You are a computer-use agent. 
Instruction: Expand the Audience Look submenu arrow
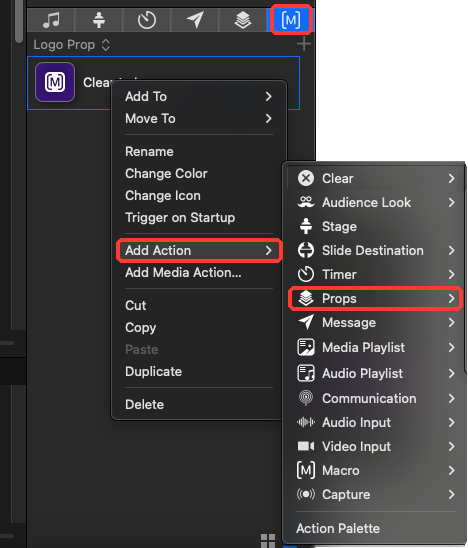pos(451,202)
